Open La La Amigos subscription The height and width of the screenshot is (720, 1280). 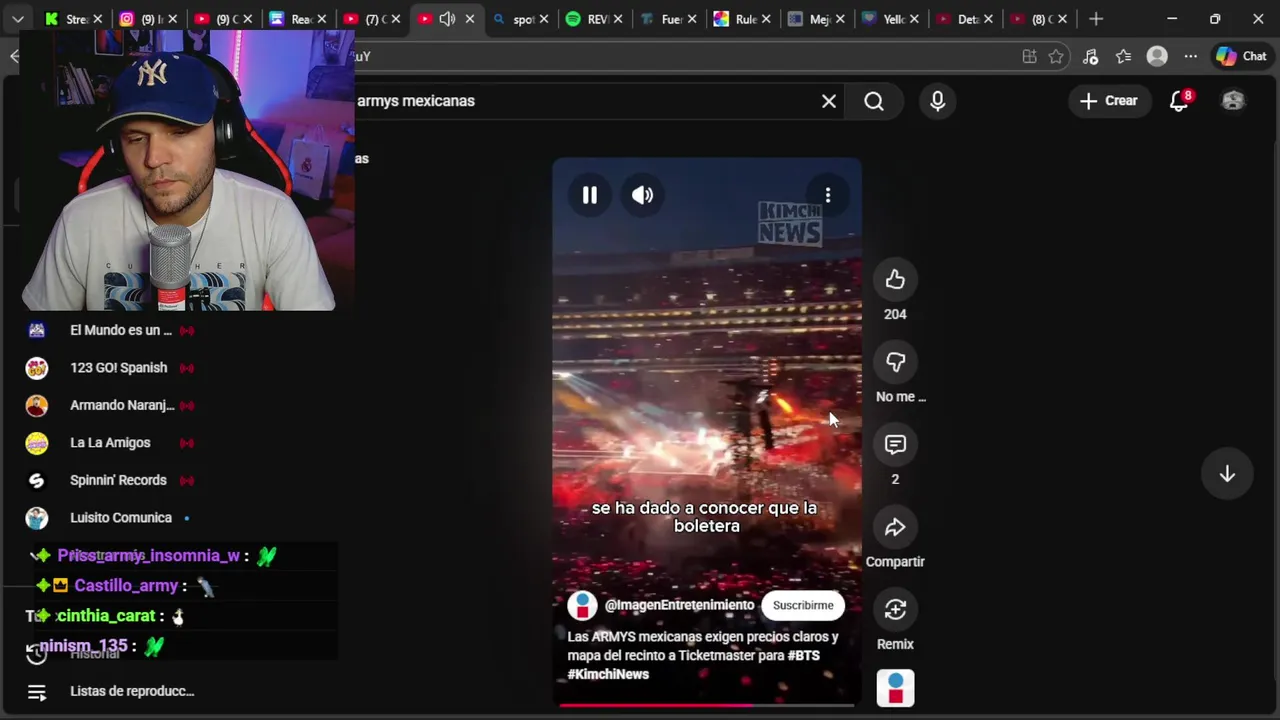click(x=110, y=443)
